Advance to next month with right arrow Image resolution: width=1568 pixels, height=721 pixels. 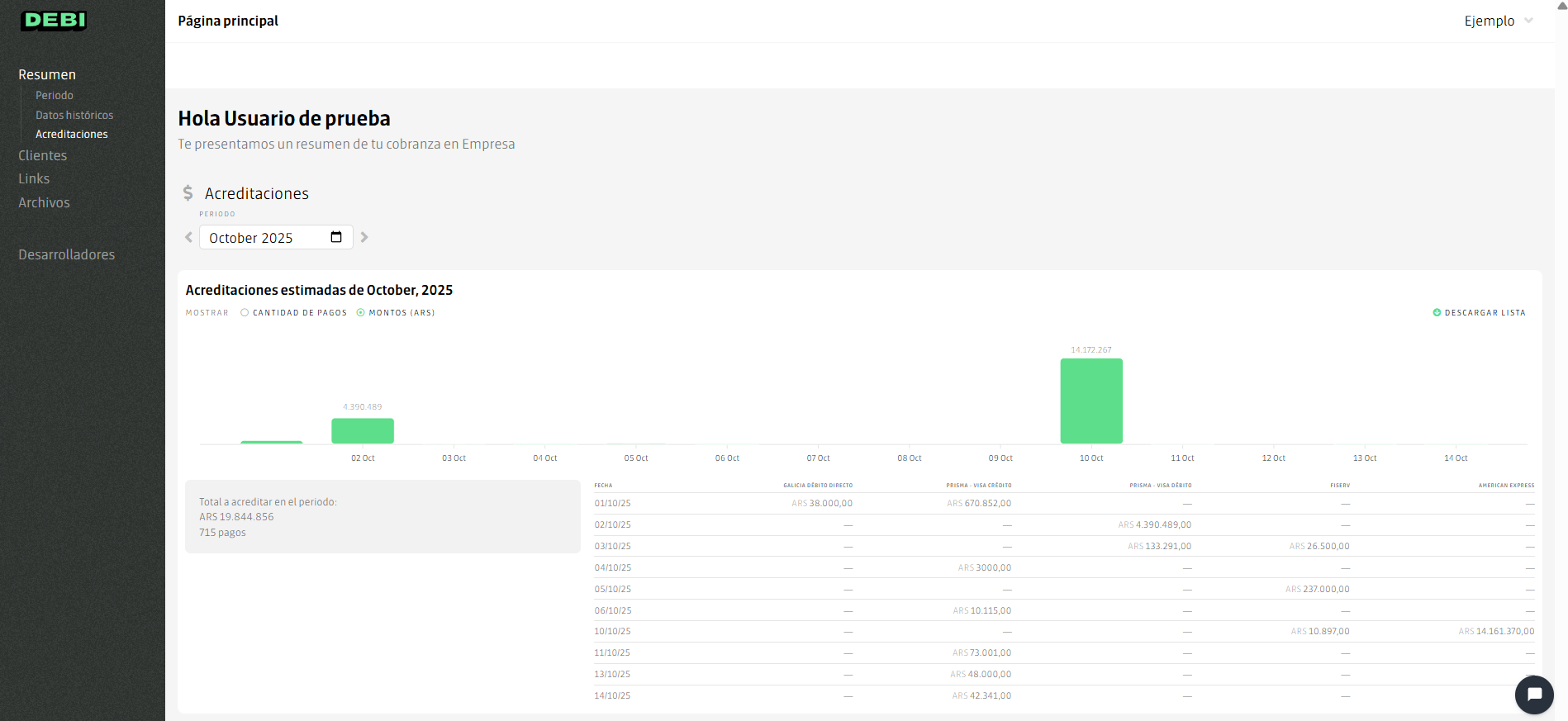click(x=364, y=238)
